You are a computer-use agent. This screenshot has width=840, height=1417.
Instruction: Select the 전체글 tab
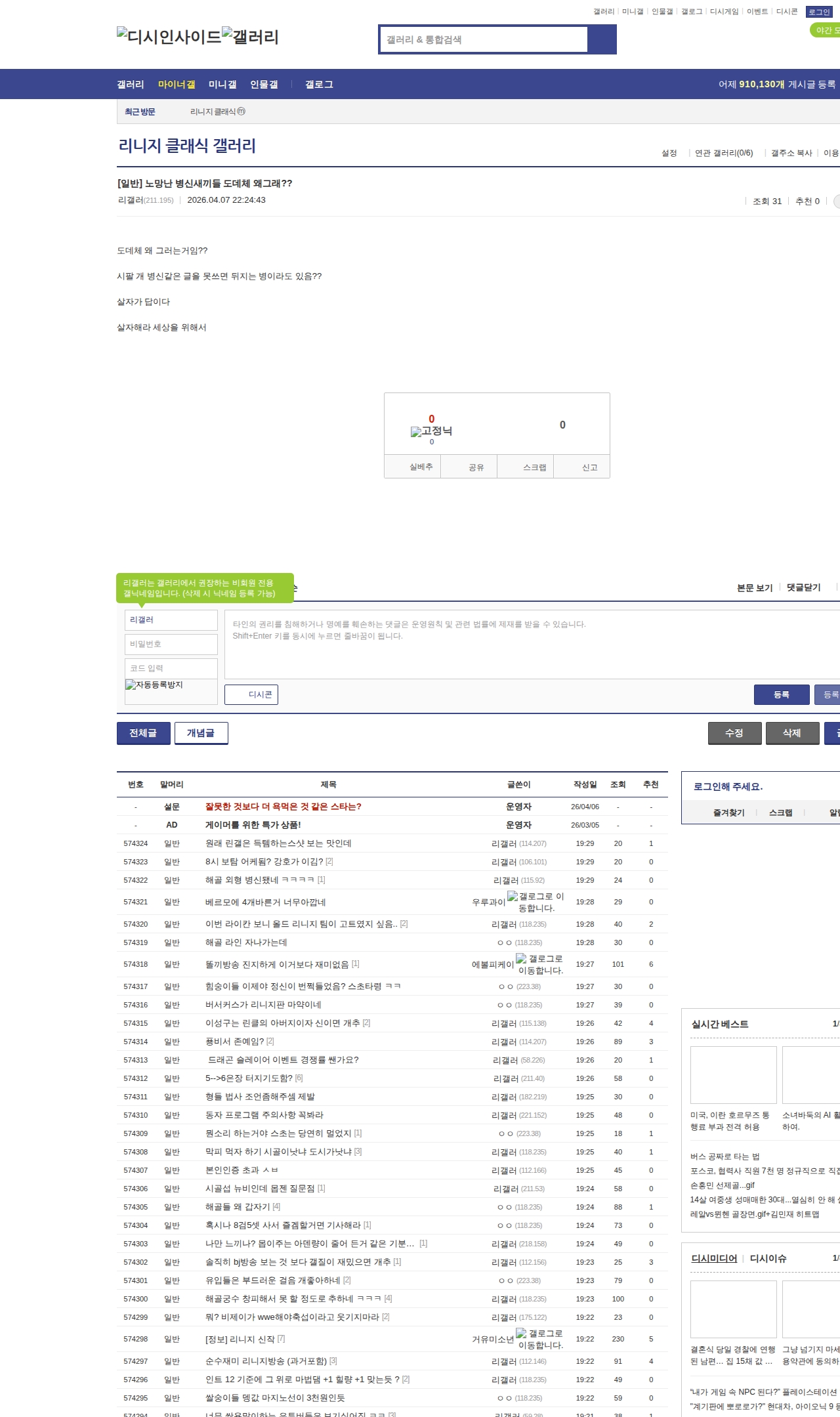pos(144,733)
